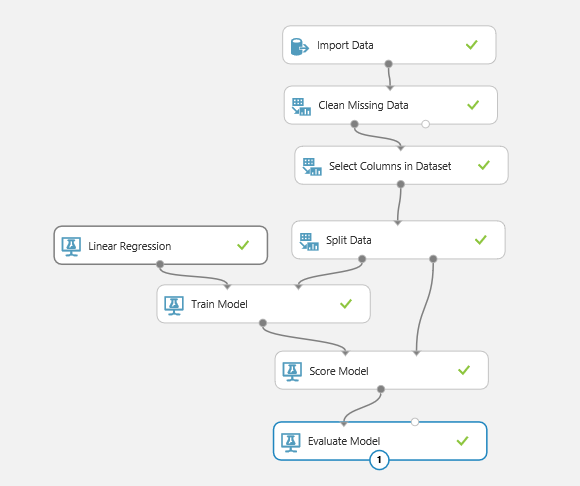
Task: Click the green checkmark on Train Model
Action: [x=346, y=304]
